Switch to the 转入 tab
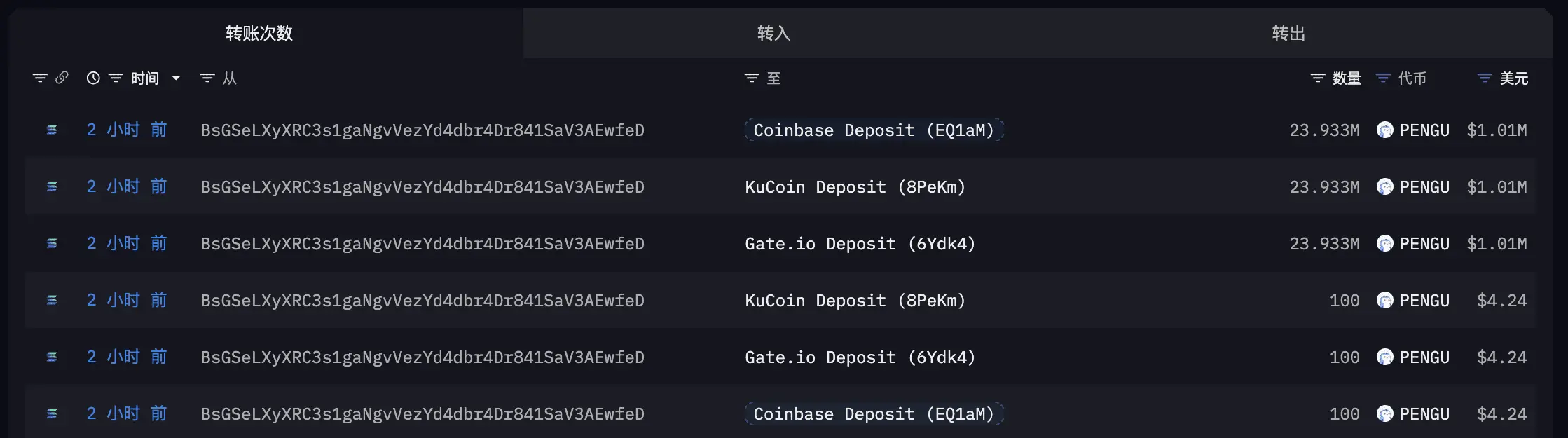 pyautogui.click(x=773, y=33)
